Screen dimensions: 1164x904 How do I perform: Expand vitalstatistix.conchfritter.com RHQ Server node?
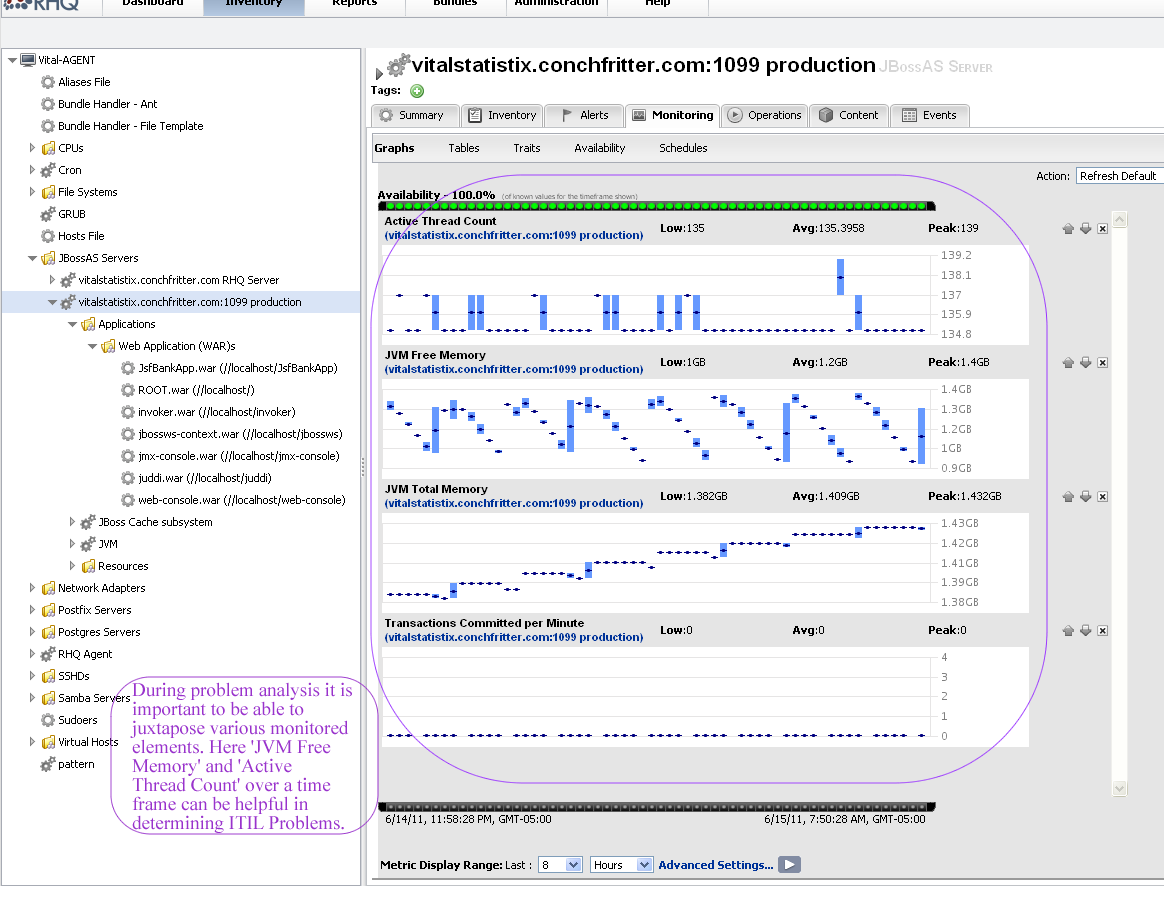(x=52, y=280)
